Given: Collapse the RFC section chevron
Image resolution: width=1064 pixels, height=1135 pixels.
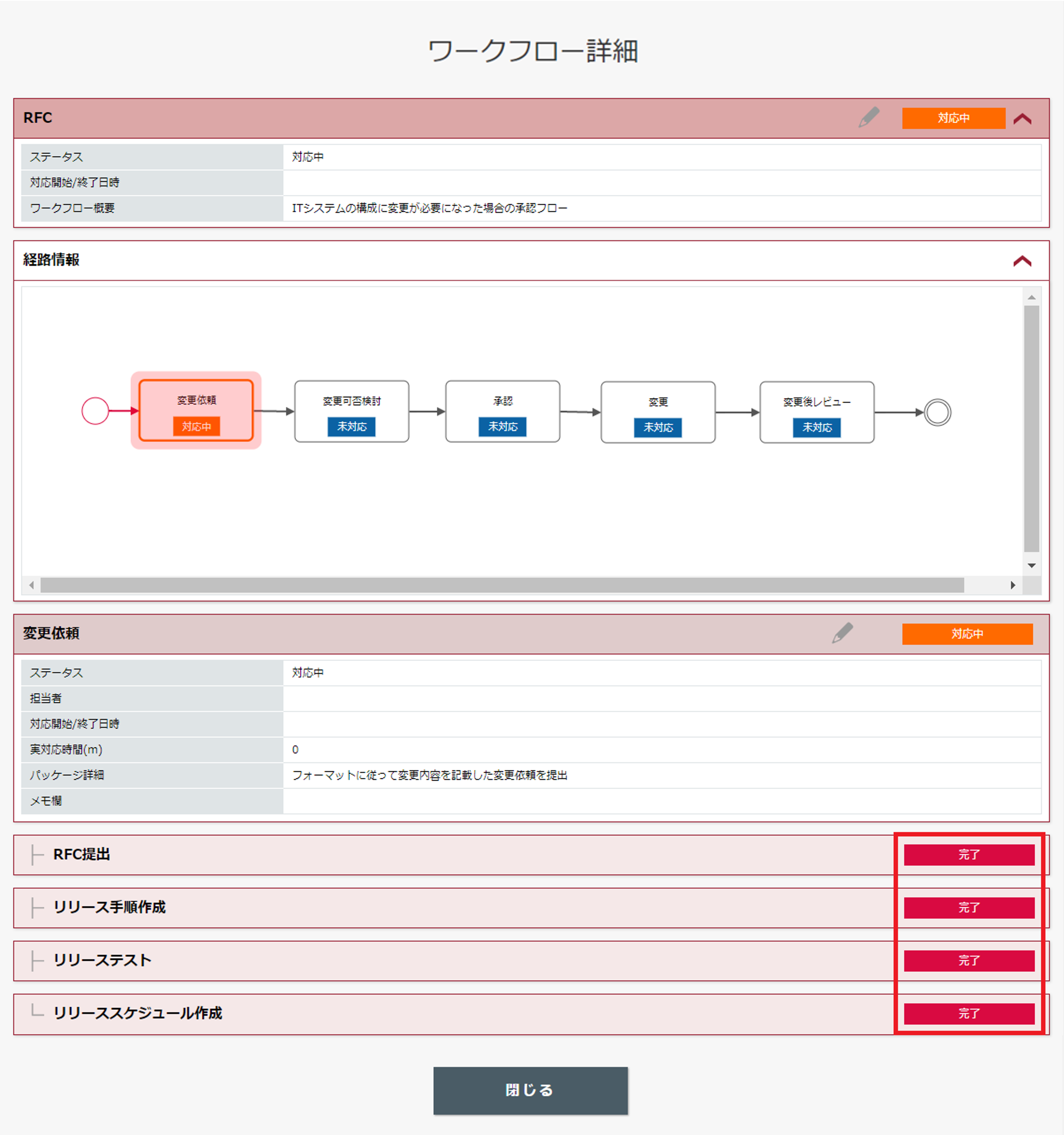Looking at the screenshot, I should click(x=1022, y=119).
